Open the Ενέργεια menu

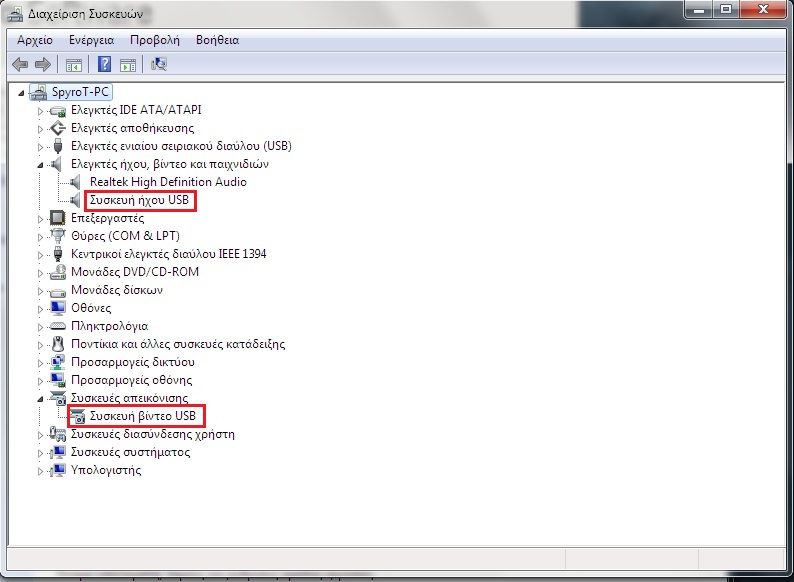click(92, 40)
